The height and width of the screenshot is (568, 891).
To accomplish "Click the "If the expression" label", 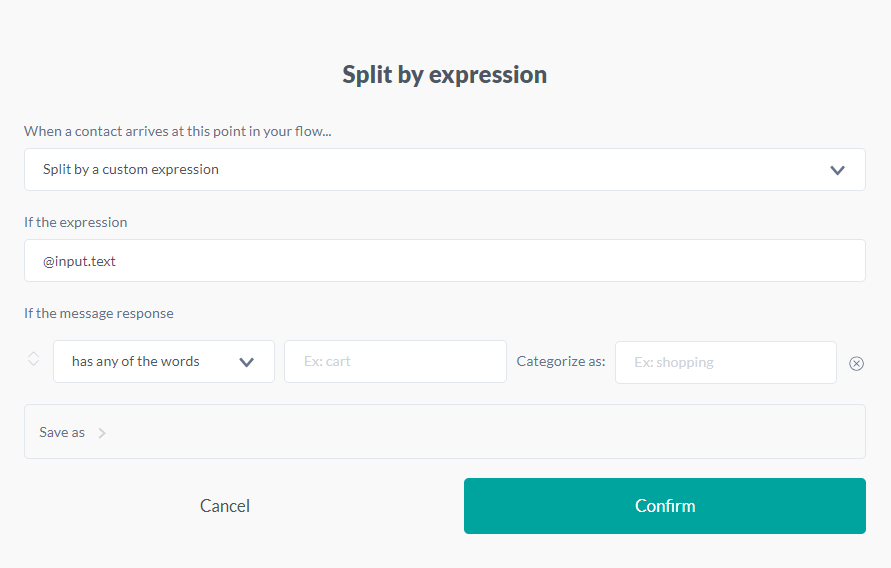I will click(x=76, y=222).
